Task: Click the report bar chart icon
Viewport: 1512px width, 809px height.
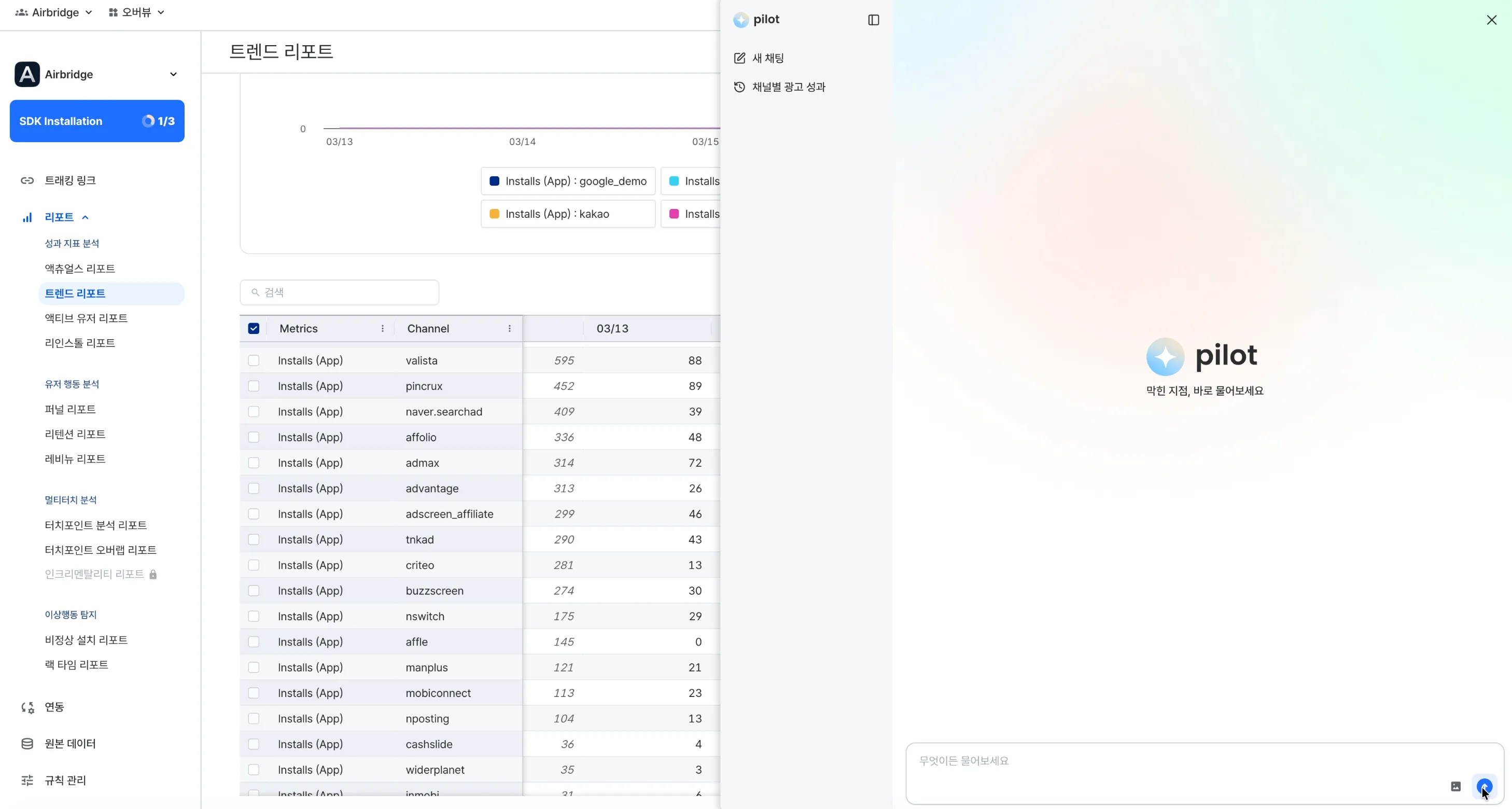Action: [x=27, y=218]
